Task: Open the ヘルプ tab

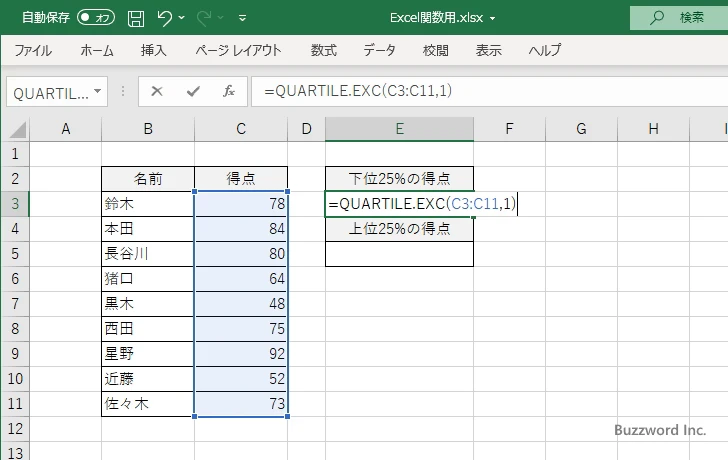Action: (x=545, y=50)
